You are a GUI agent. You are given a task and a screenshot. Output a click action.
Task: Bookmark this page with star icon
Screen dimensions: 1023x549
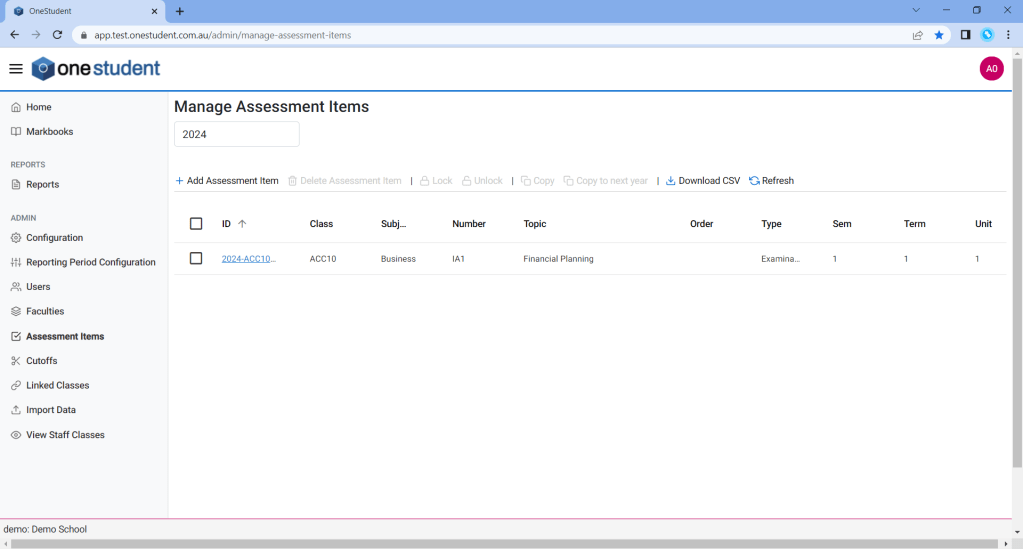(939, 35)
